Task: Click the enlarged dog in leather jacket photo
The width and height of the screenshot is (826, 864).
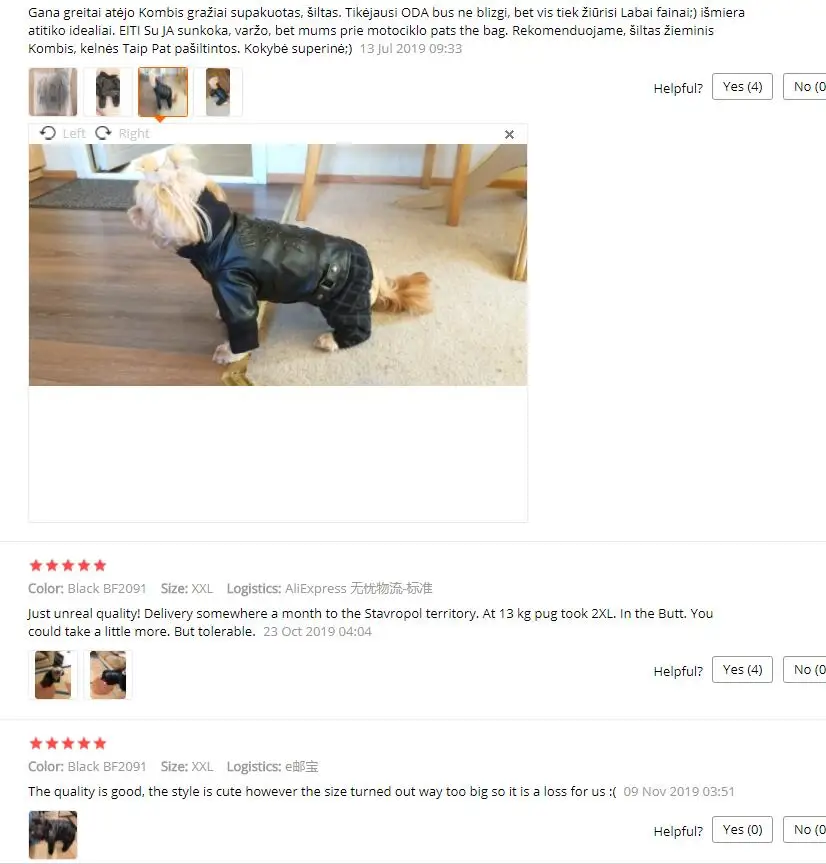Action: pyautogui.click(x=278, y=264)
